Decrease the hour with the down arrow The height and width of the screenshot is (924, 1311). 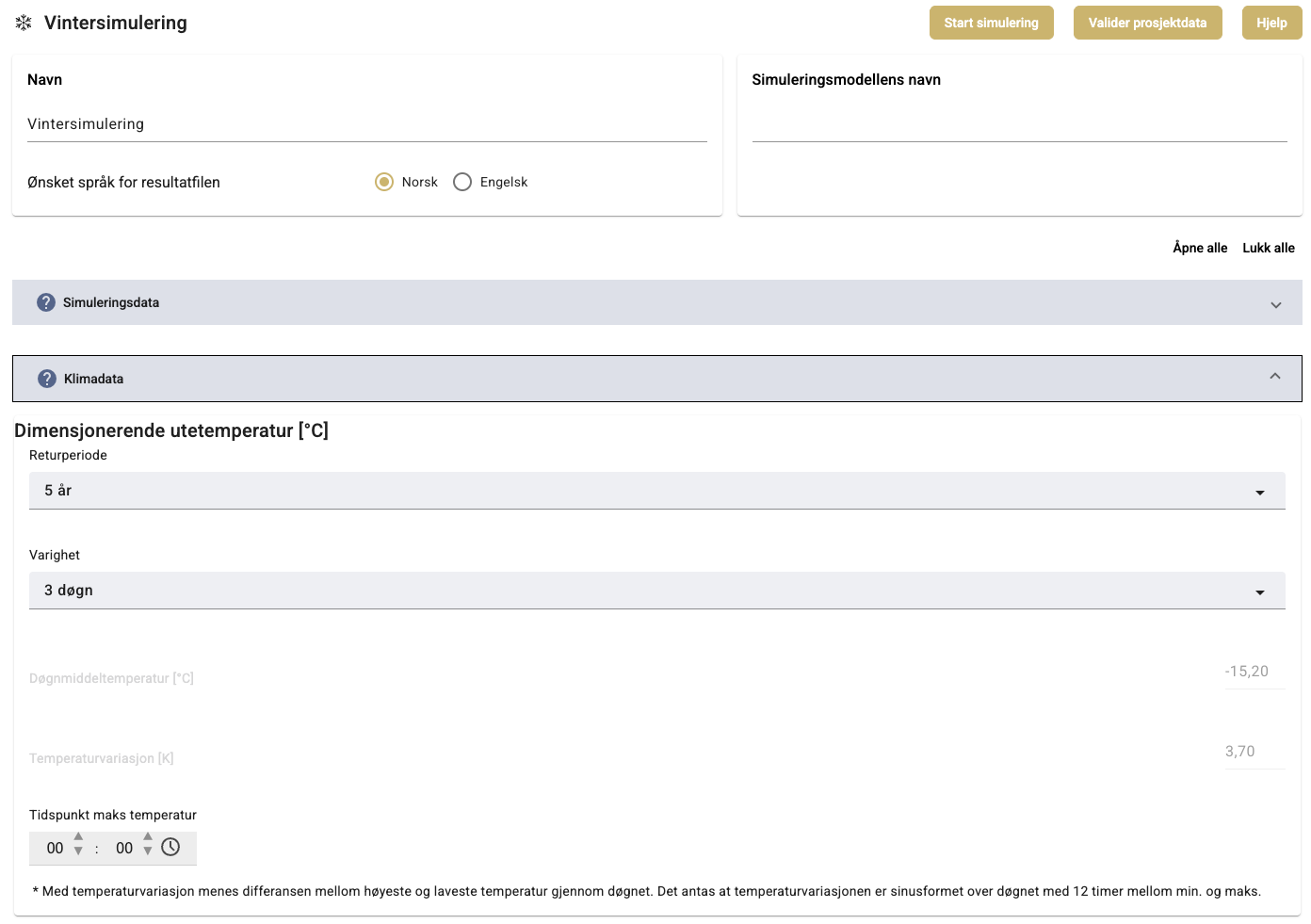[78, 851]
